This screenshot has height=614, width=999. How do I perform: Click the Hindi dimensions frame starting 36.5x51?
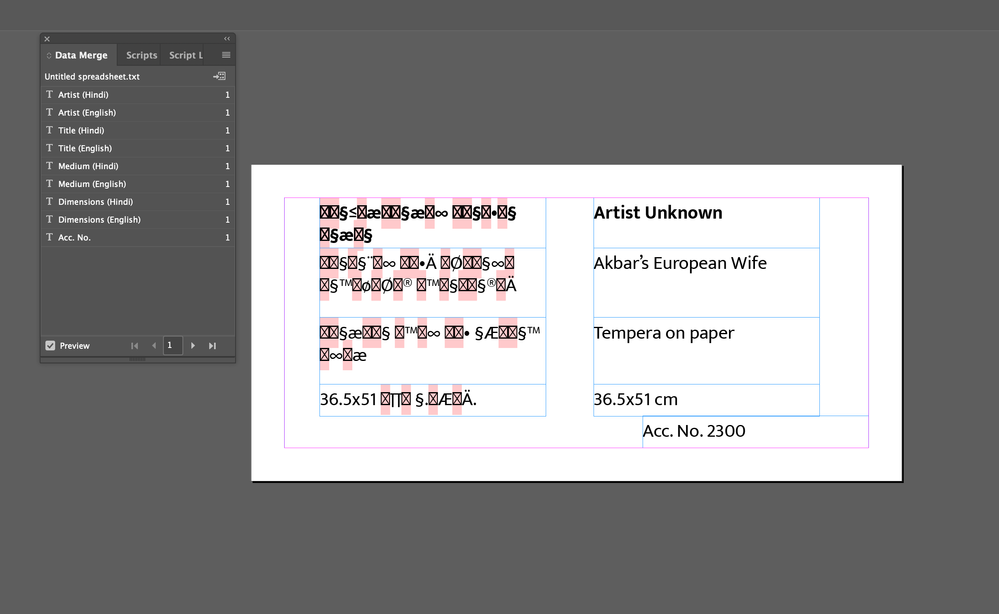coord(433,400)
